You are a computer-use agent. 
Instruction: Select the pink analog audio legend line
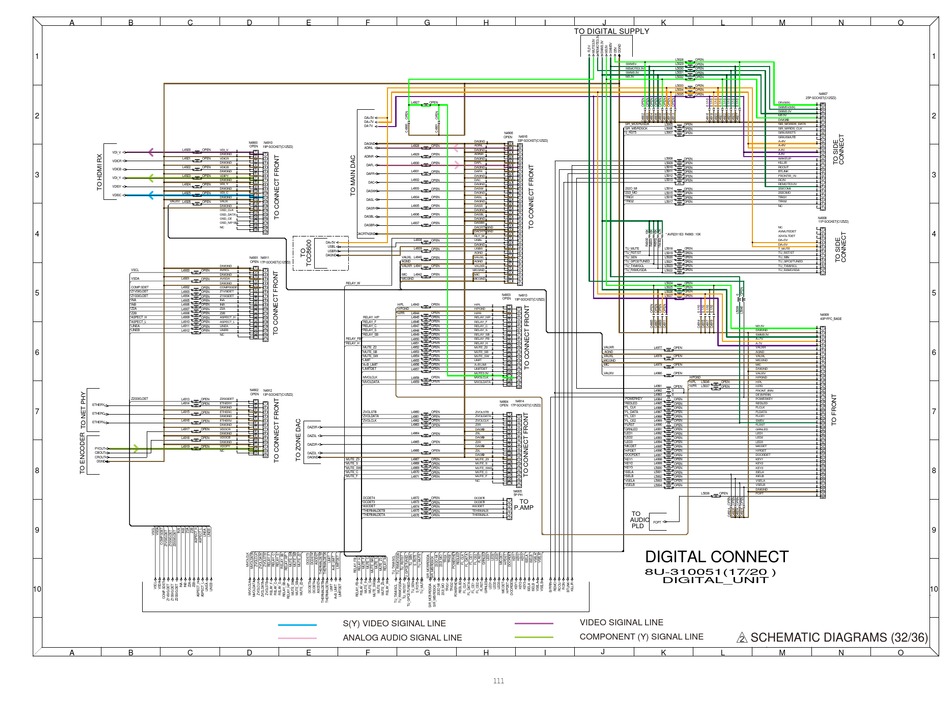pyautogui.click(x=297, y=638)
